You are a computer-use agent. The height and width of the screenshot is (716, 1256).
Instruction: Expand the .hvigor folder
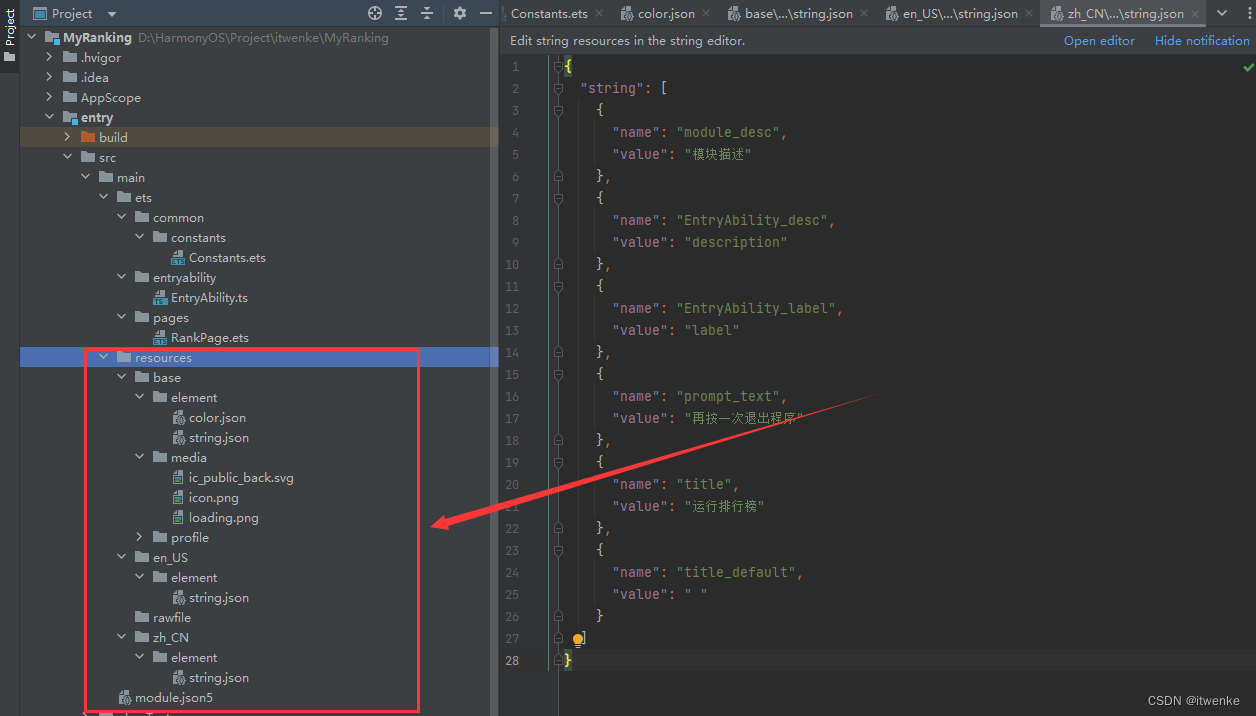pos(50,58)
